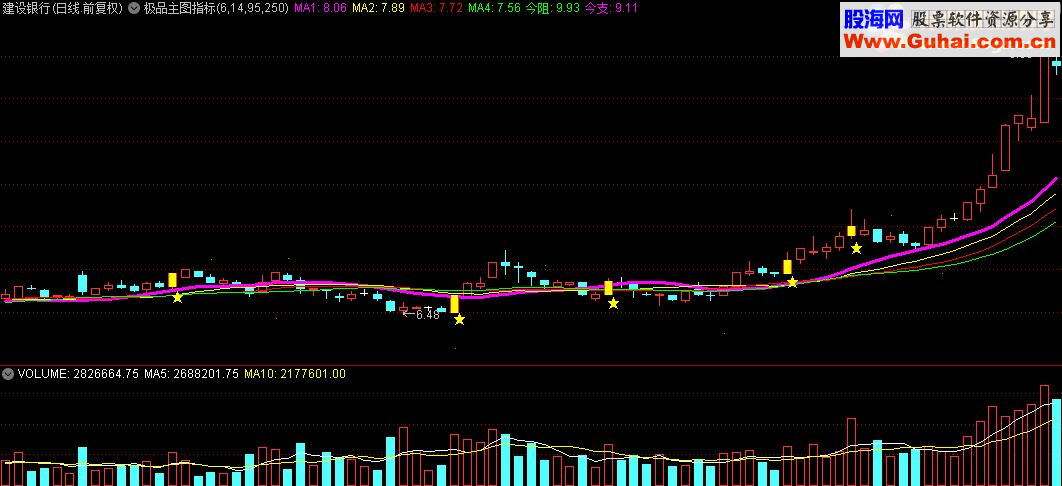1062x486 pixels.
Task: Click the yellow star beside the 6.48 label
Action: pos(459,319)
